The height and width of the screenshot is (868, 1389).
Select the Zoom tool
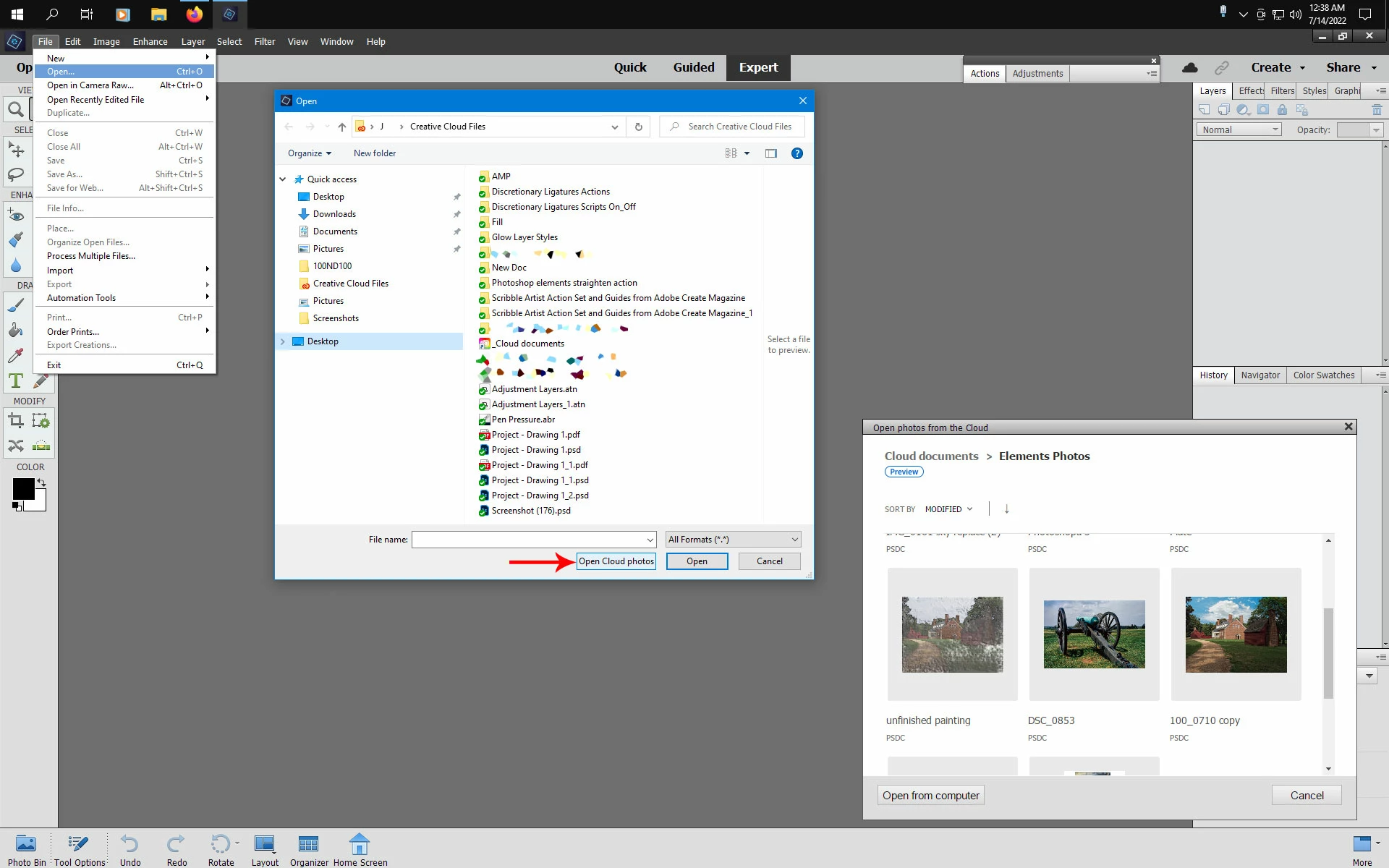pyautogui.click(x=15, y=110)
